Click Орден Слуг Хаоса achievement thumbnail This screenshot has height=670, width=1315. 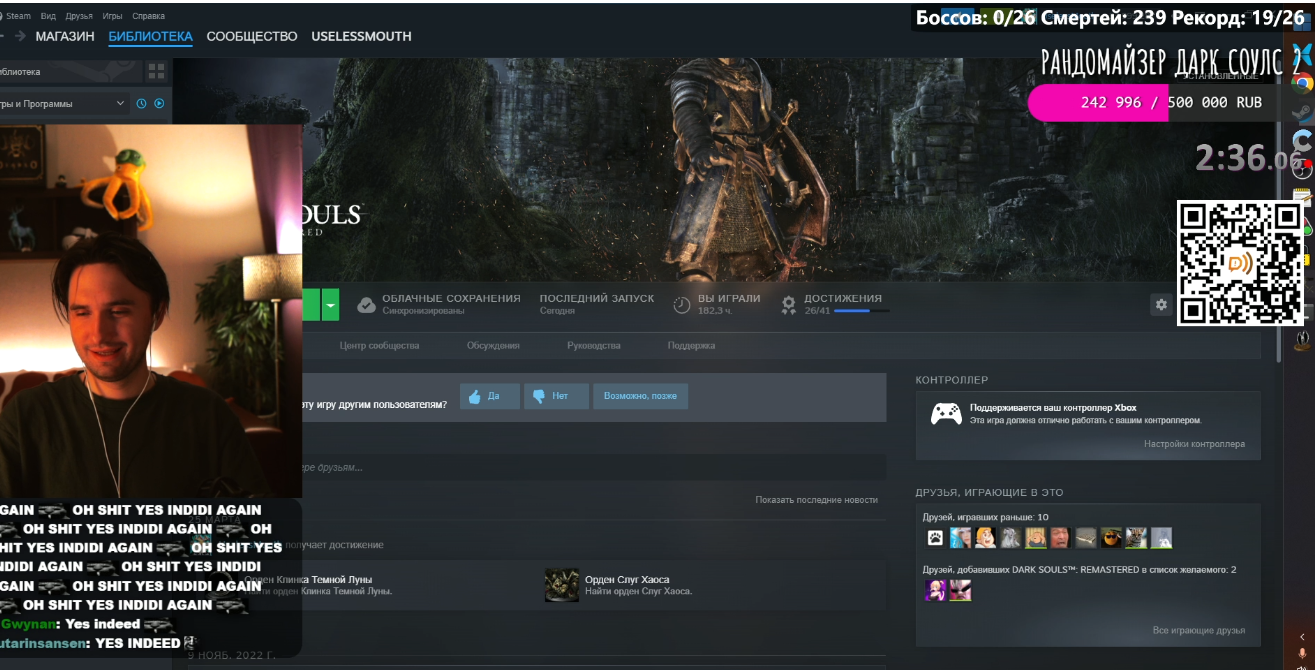(562, 585)
